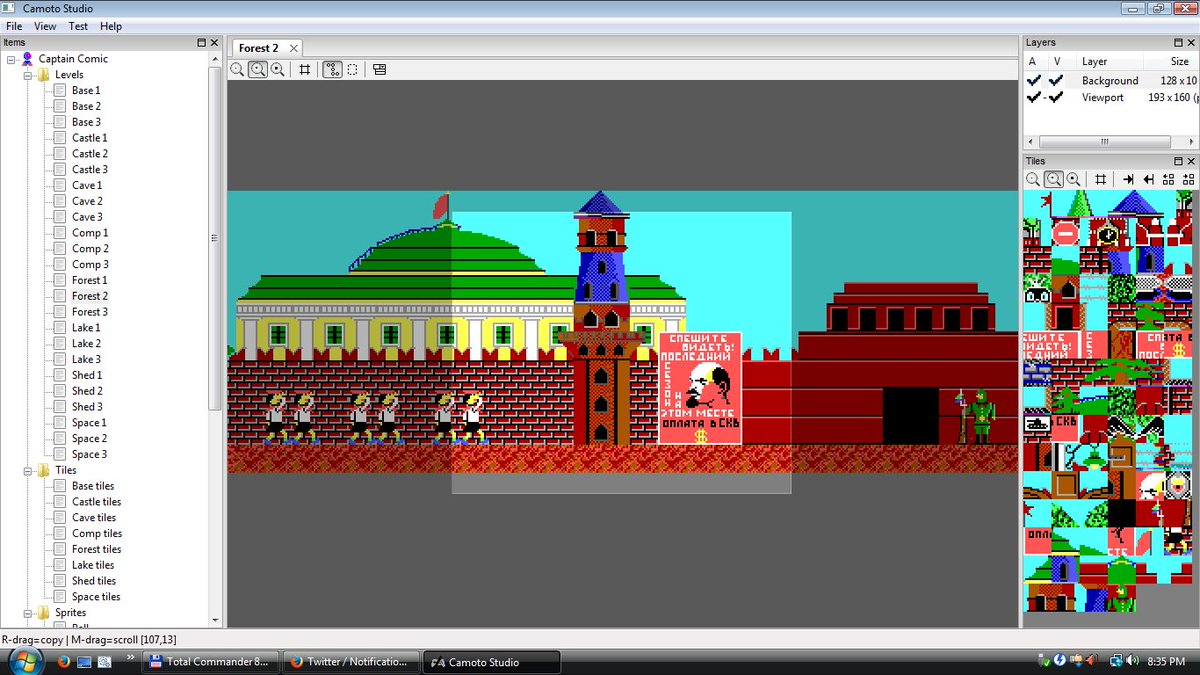This screenshot has height=675, width=1200.
Task: Select normal zoom in map editor toolbar
Action: point(258,69)
